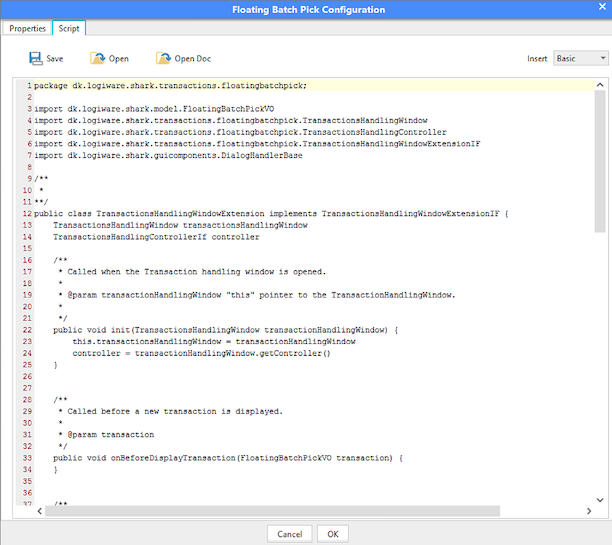
Task: Click the this.transactionsHandlingWindow assignment line
Action: tap(214, 342)
